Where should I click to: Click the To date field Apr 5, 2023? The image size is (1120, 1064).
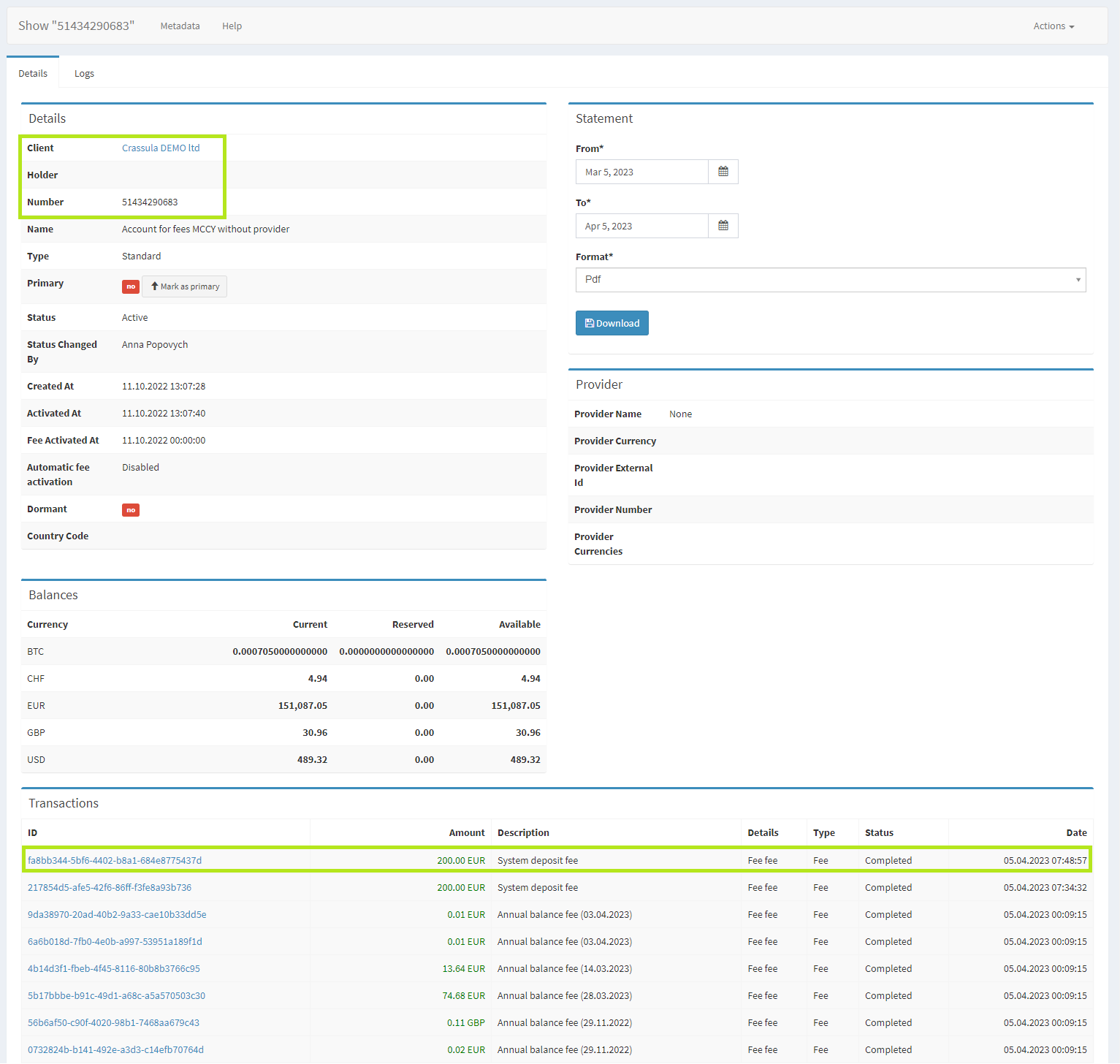[641, 226]
